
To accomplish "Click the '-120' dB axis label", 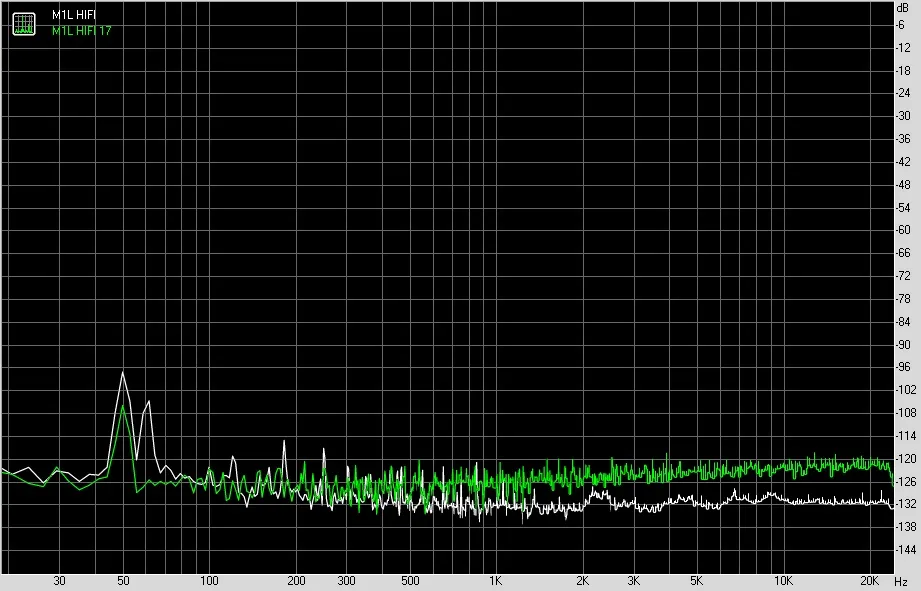I will (905, 459).
